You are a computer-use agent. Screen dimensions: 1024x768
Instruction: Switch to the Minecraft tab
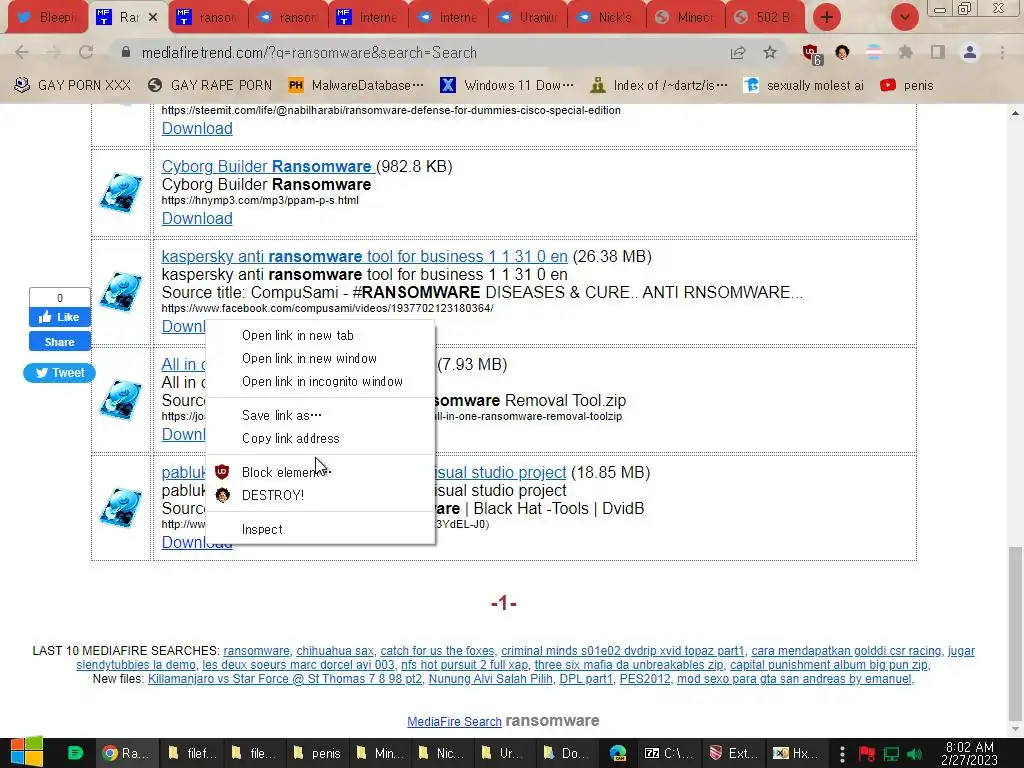coord(686,17)
